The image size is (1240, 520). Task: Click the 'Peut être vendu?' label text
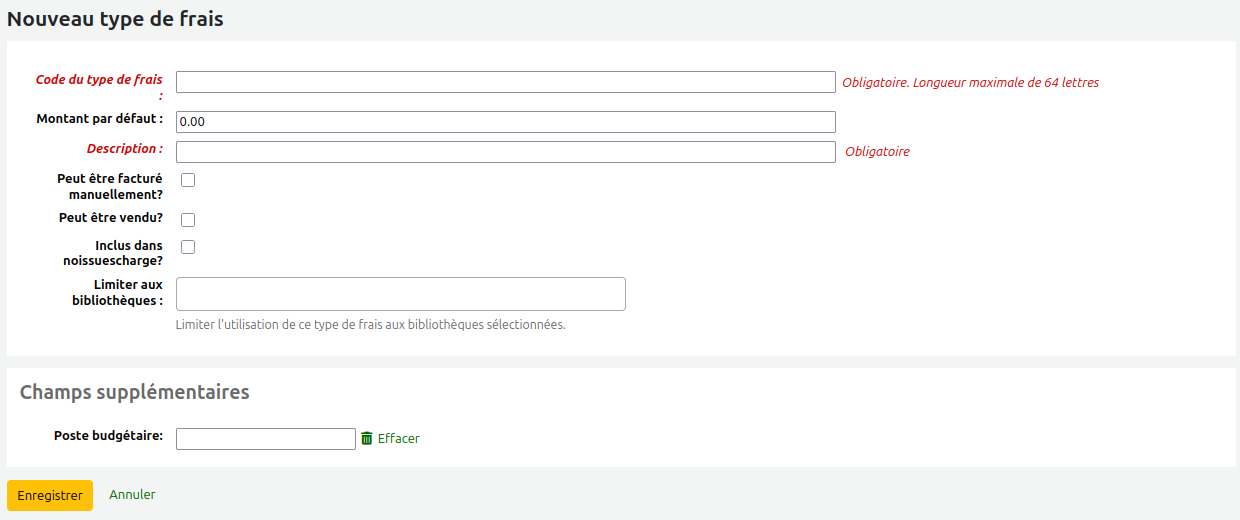click(x=111, y=218)
